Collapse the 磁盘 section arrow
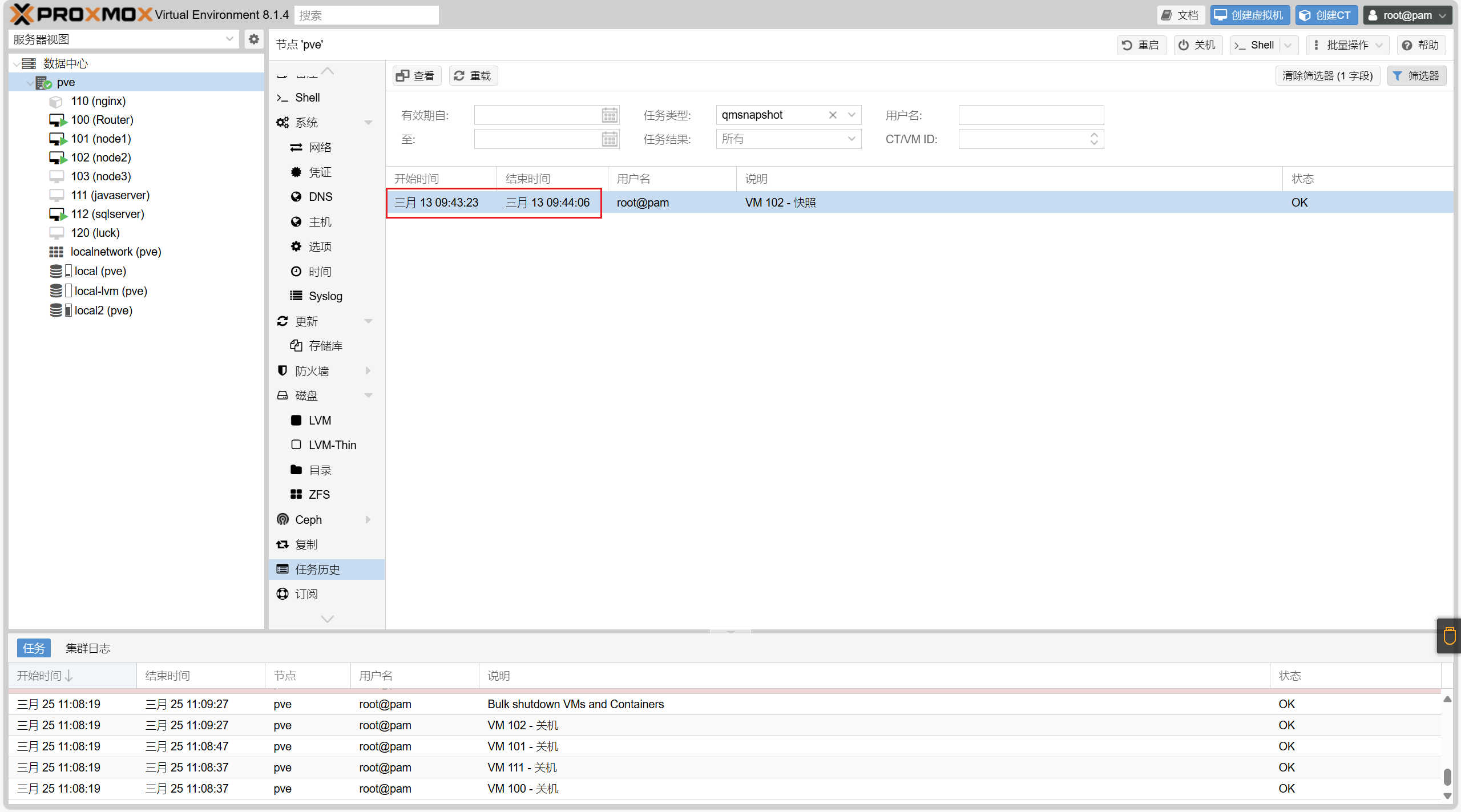1461x812 pixels. click(368, 395)
